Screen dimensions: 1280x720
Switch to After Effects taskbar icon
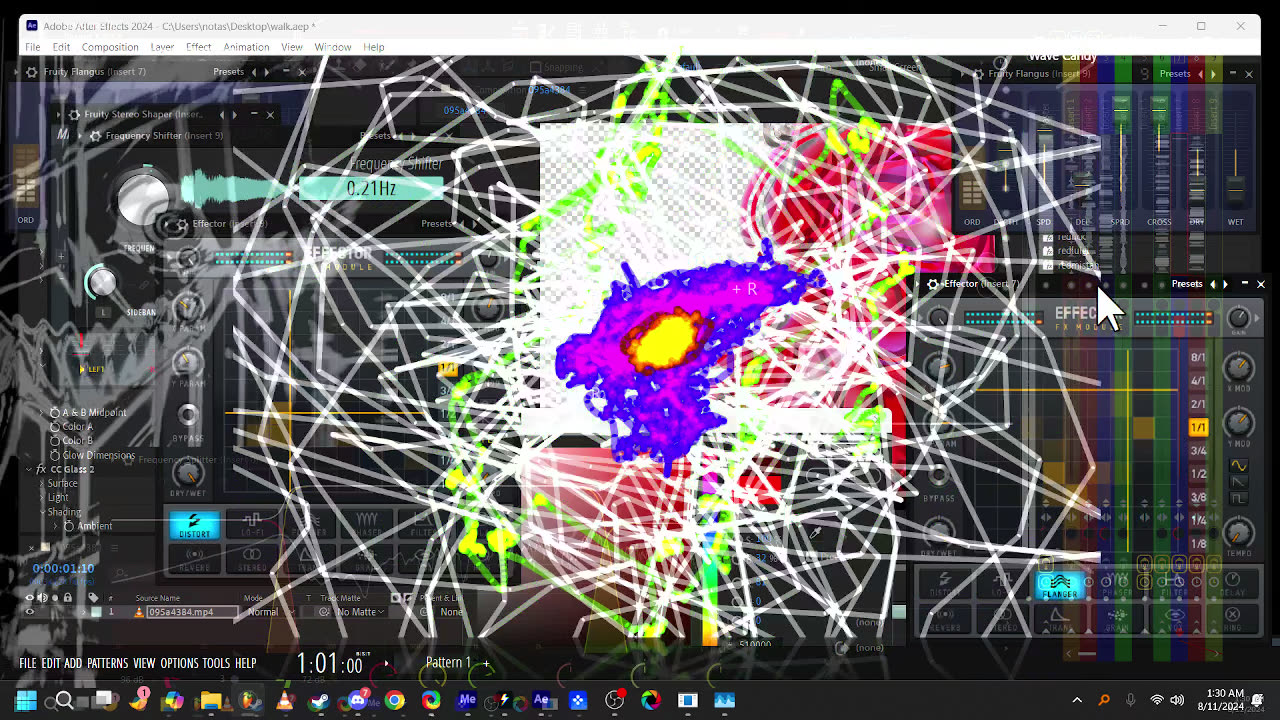pyautogui.click(x=541, y=700)
